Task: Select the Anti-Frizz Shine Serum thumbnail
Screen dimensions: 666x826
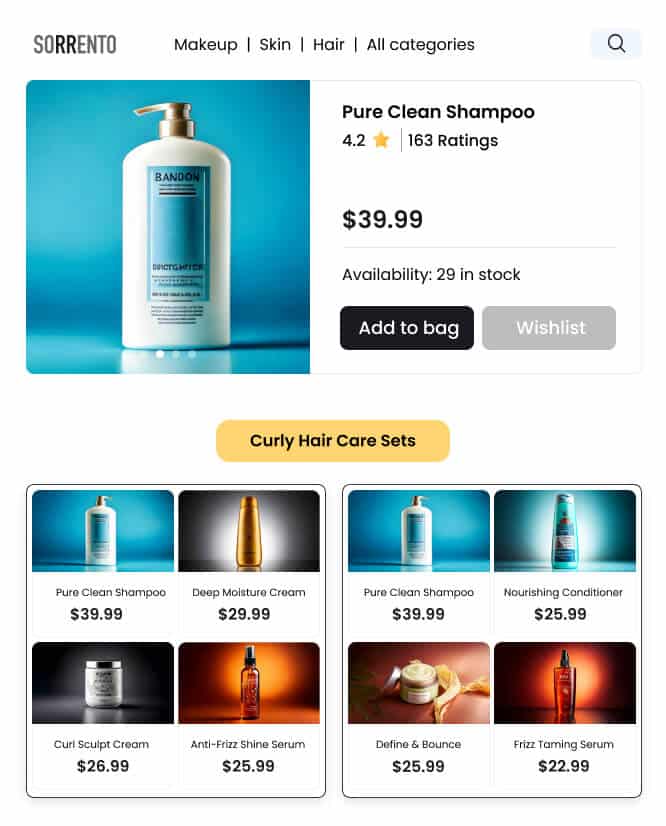Action: click(x=249, y=683)
